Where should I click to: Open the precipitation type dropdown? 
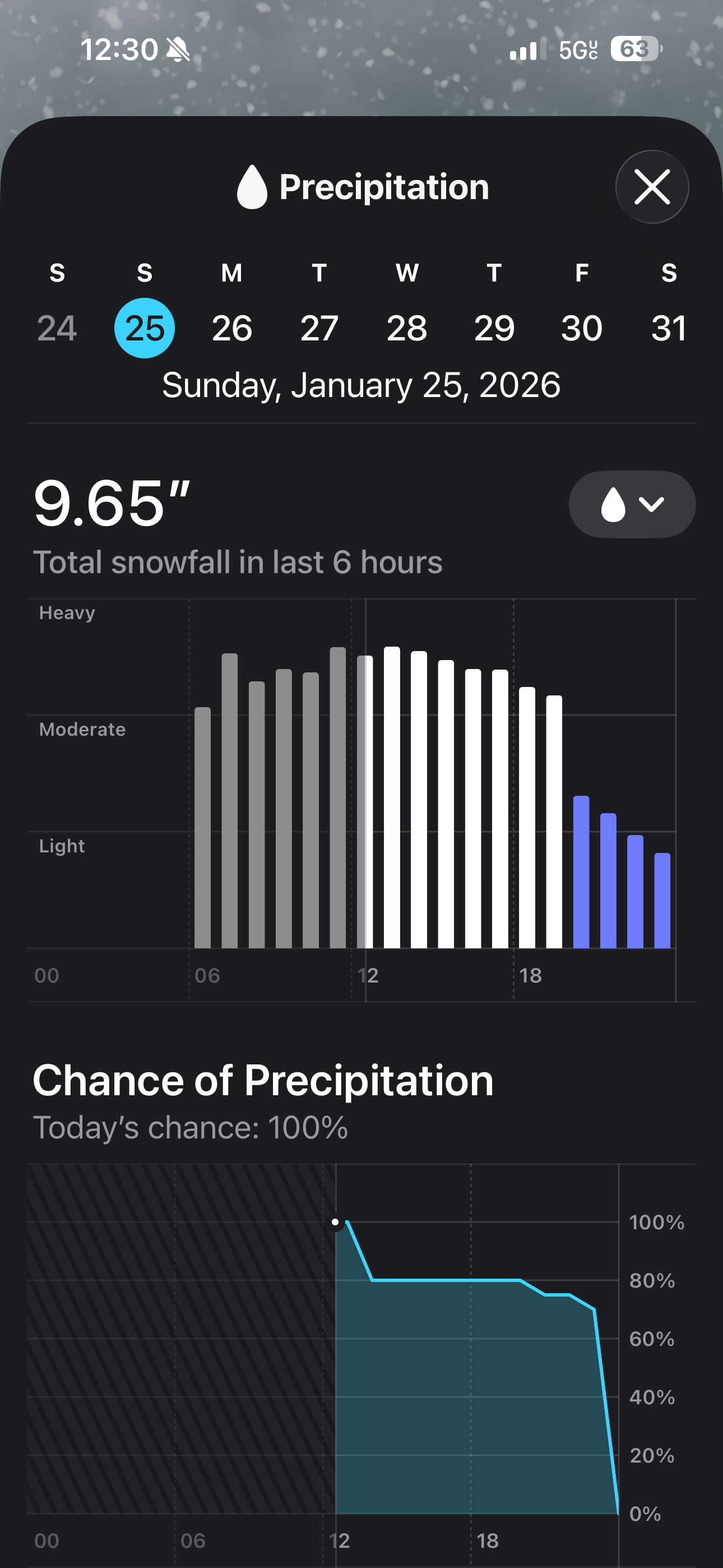coord(632,504)
